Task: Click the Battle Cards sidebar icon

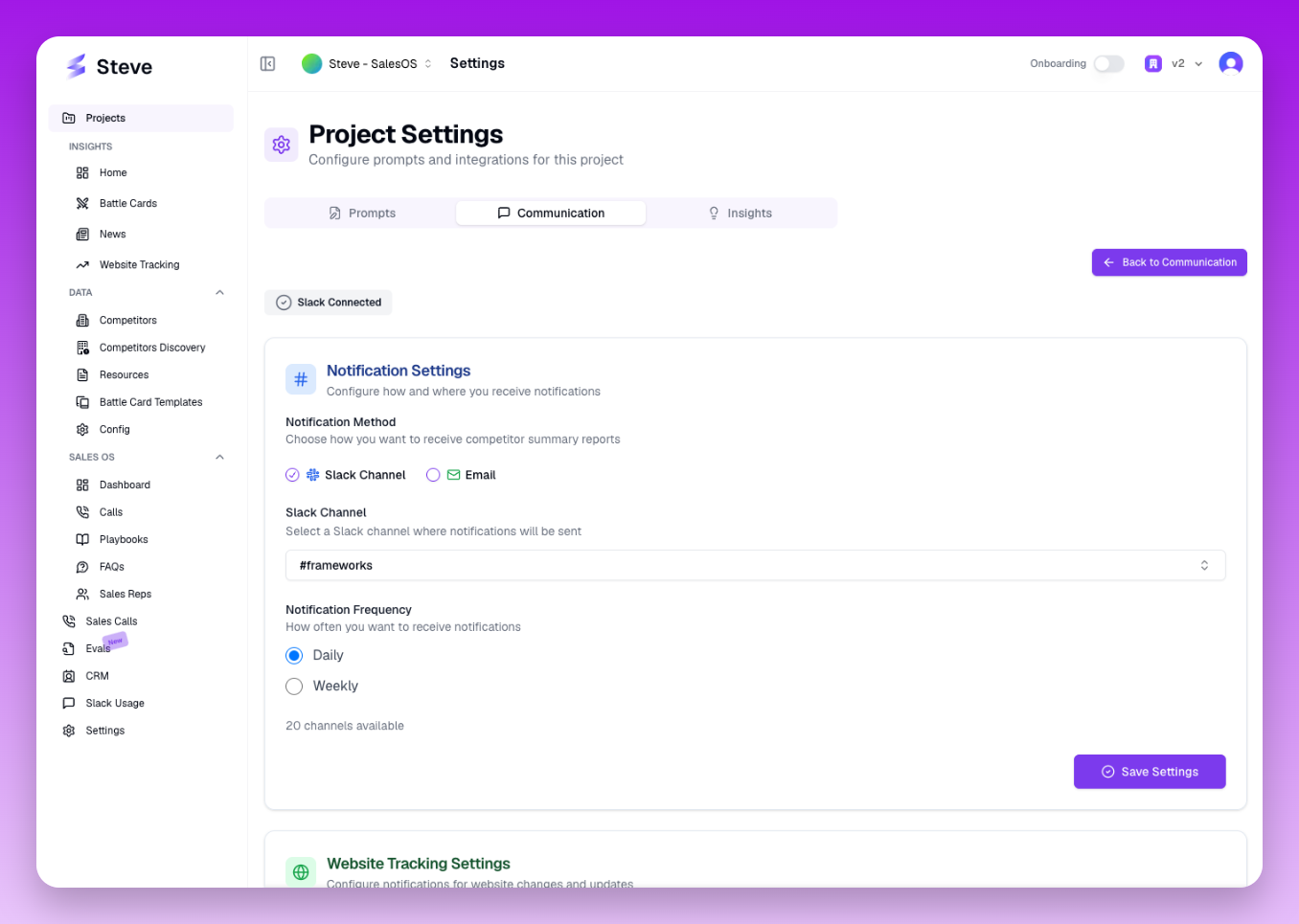Action: tap(82, 203)
